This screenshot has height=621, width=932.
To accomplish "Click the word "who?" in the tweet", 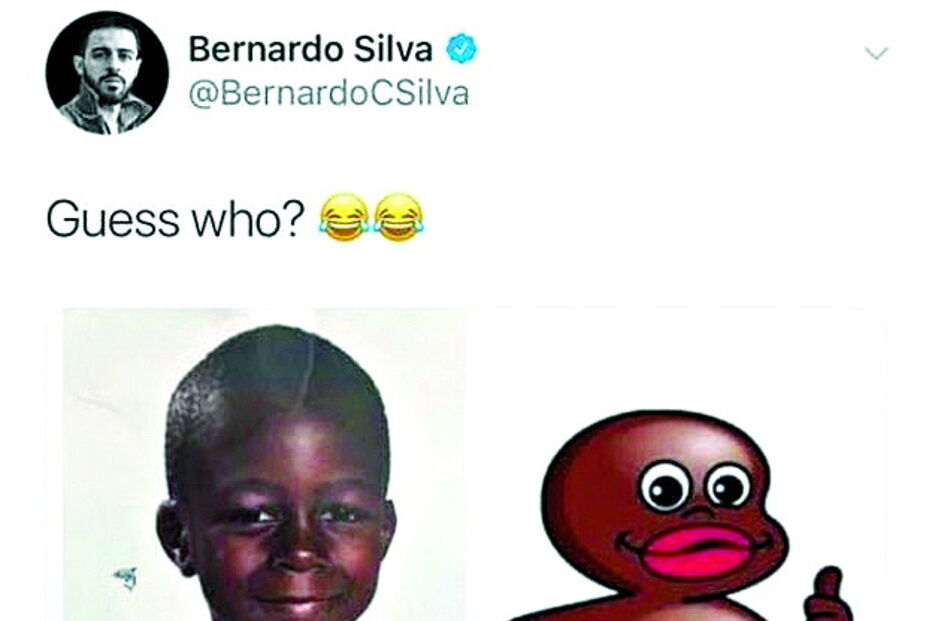I will pos(248,220).
